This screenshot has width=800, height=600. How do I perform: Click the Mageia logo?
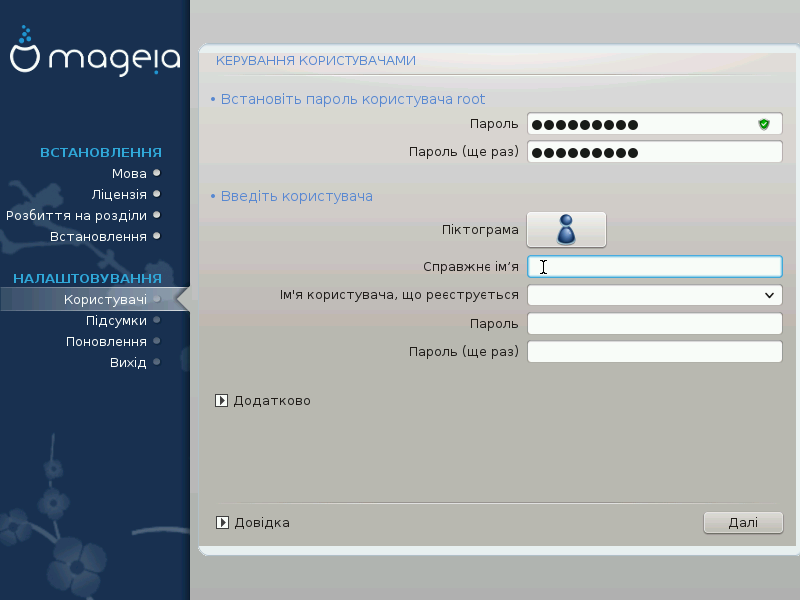[95, 58]
